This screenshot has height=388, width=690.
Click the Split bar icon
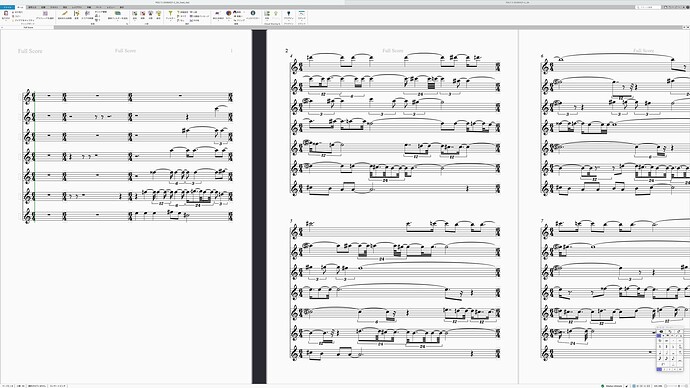click(150, 14)
